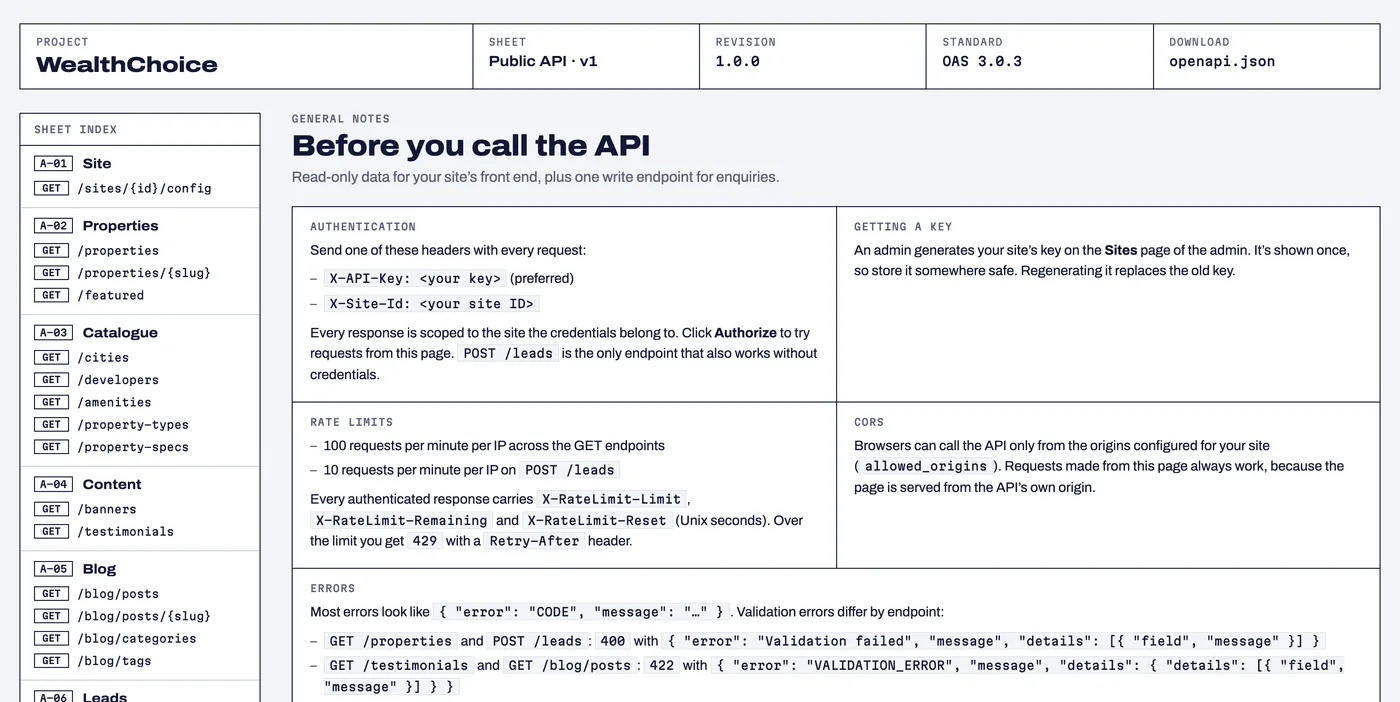
Task: Click the bold Sites word in Getting a Key
Action: coord(1121,250)
